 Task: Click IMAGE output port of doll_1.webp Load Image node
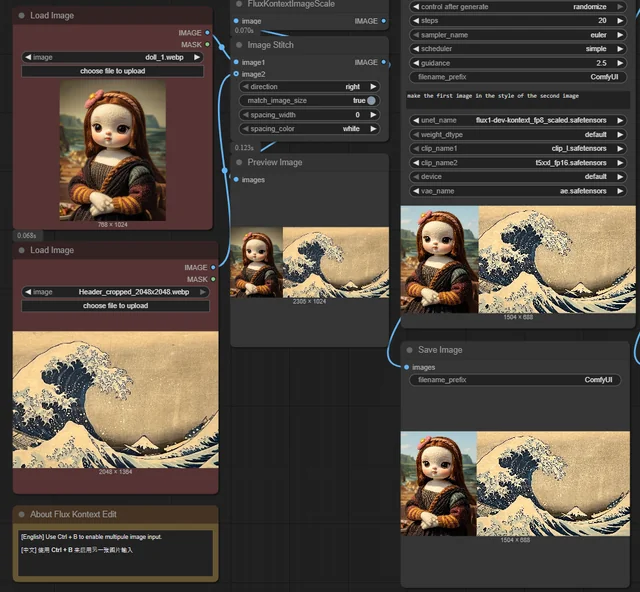207,33
